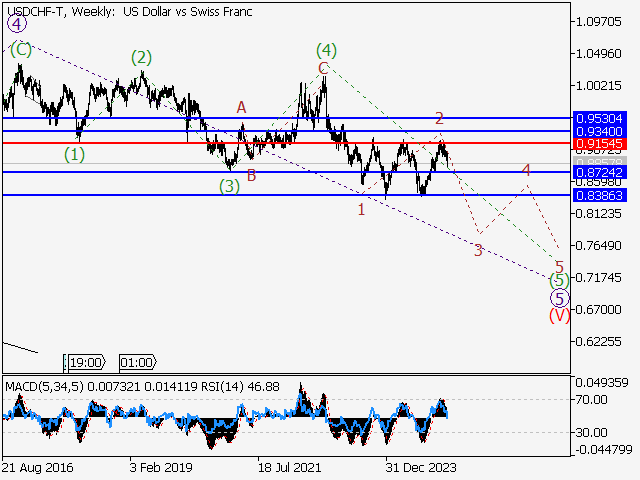The width and height of the screenshot is (640, 480).
Task: Click the red forecast wave 4 label
Action: pyautogui.click(x=525, y=170)
